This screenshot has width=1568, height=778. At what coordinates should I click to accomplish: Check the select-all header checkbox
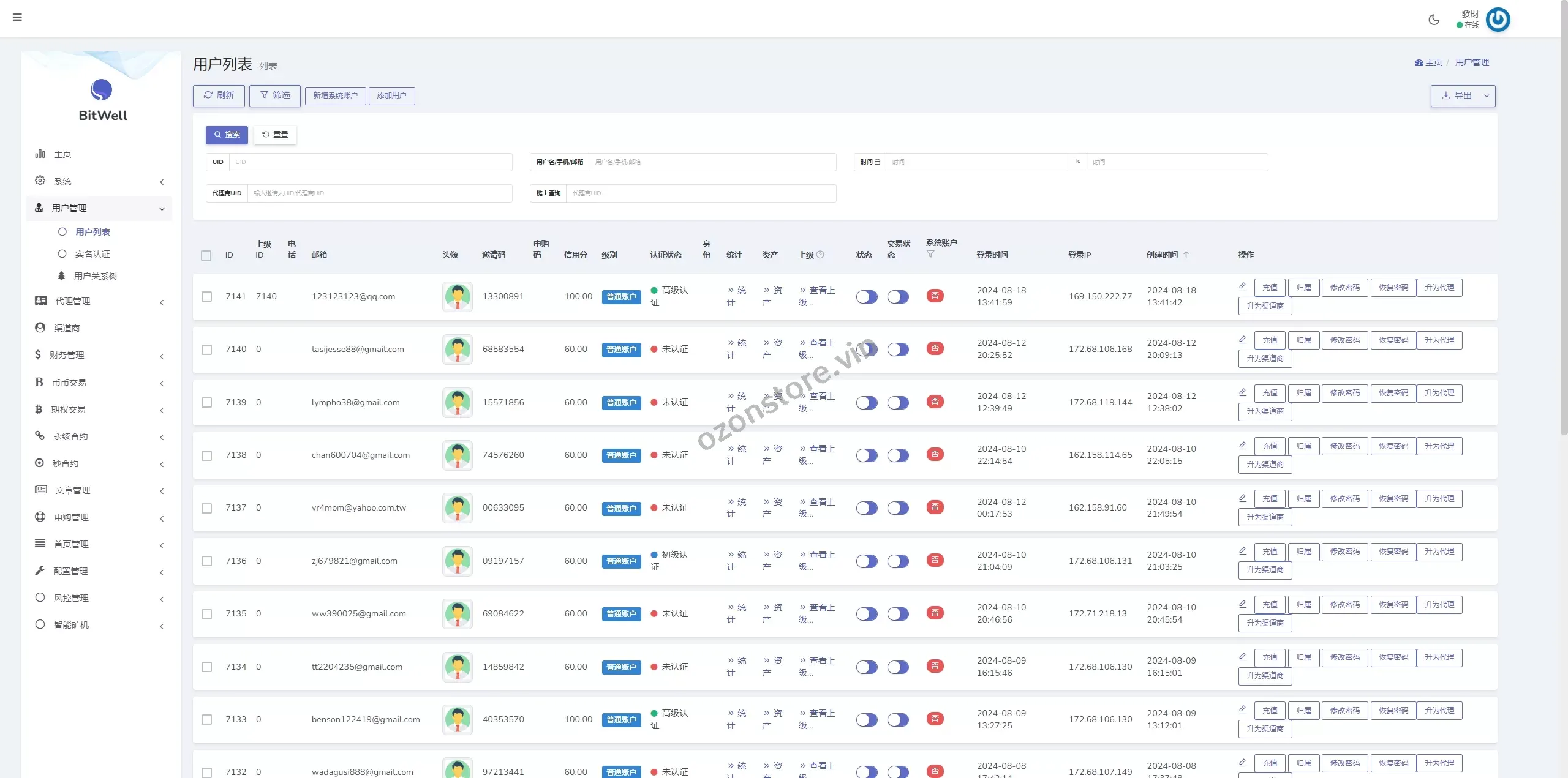tap(206, 255)
